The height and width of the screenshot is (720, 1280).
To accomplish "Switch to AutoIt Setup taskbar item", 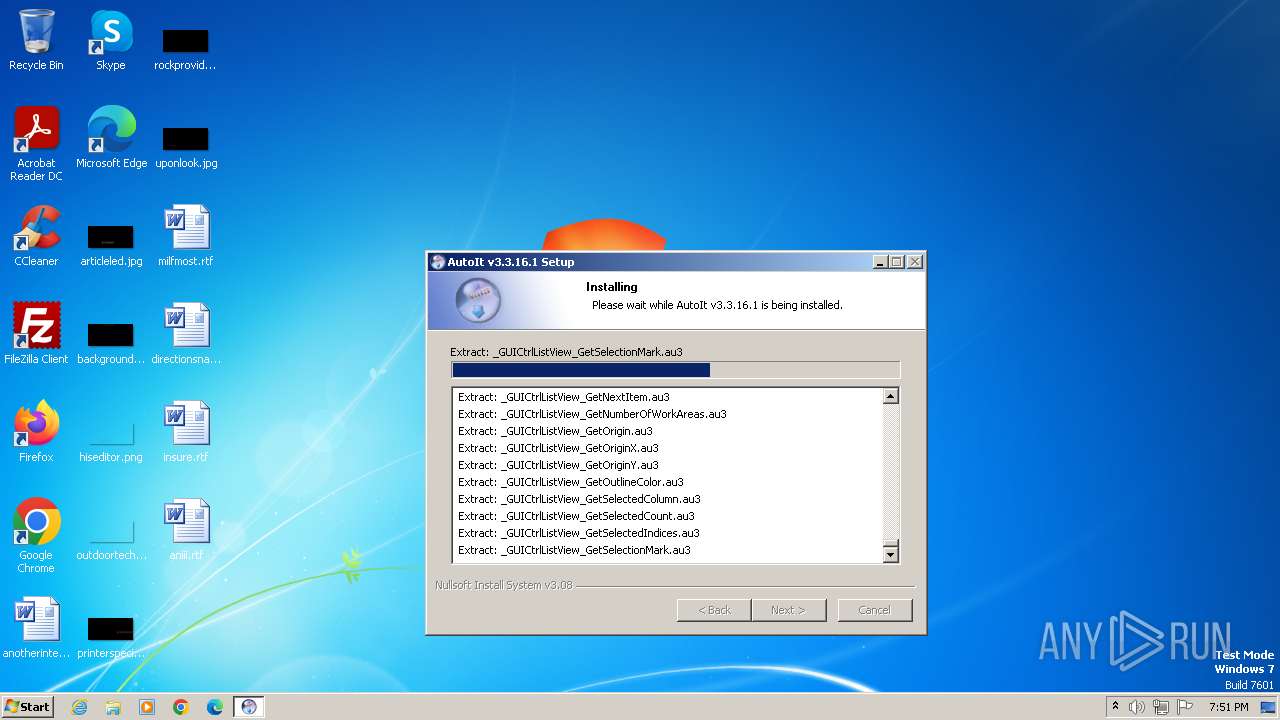I will pyautogui.click(x=249, y=707).
